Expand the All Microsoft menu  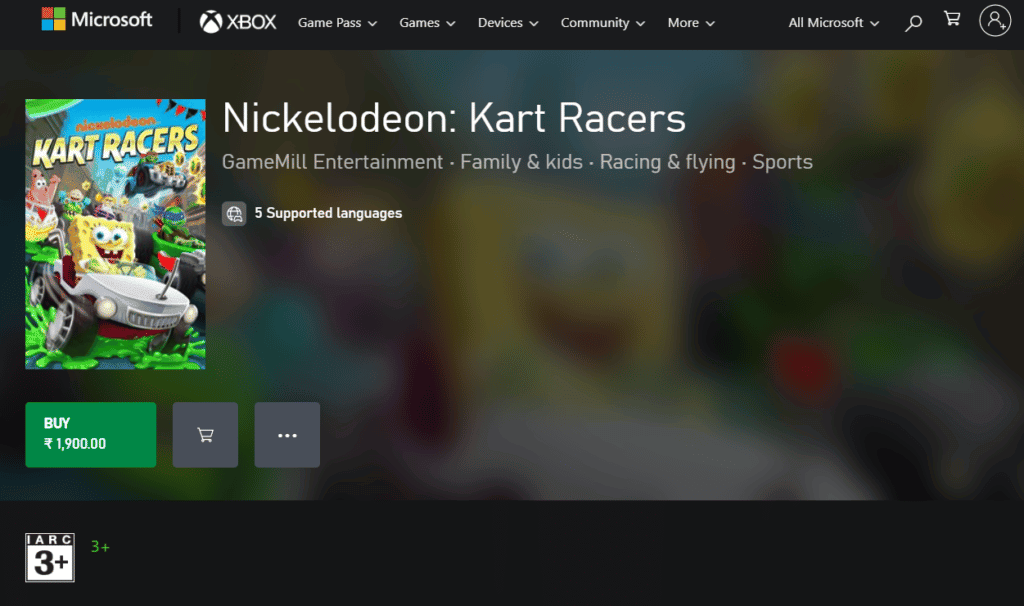833,23
